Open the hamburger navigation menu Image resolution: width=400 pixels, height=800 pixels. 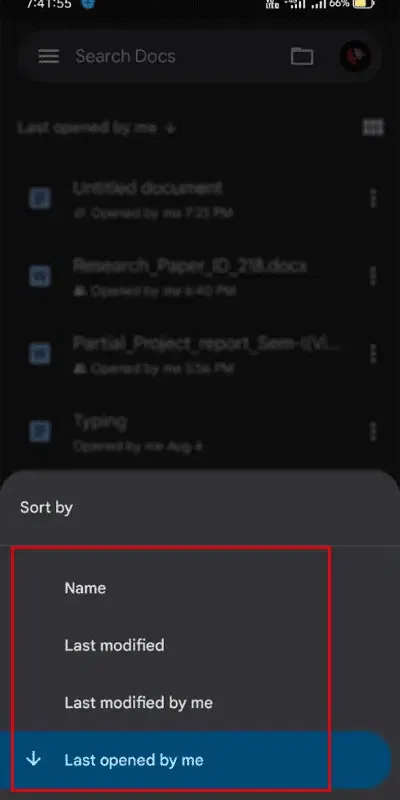tap(48, 56)
